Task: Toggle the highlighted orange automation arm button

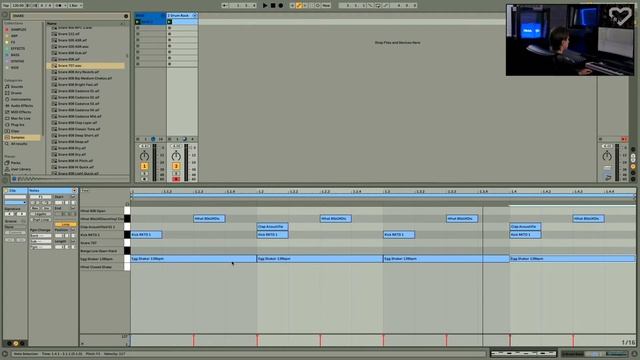Action: (299, 5)
